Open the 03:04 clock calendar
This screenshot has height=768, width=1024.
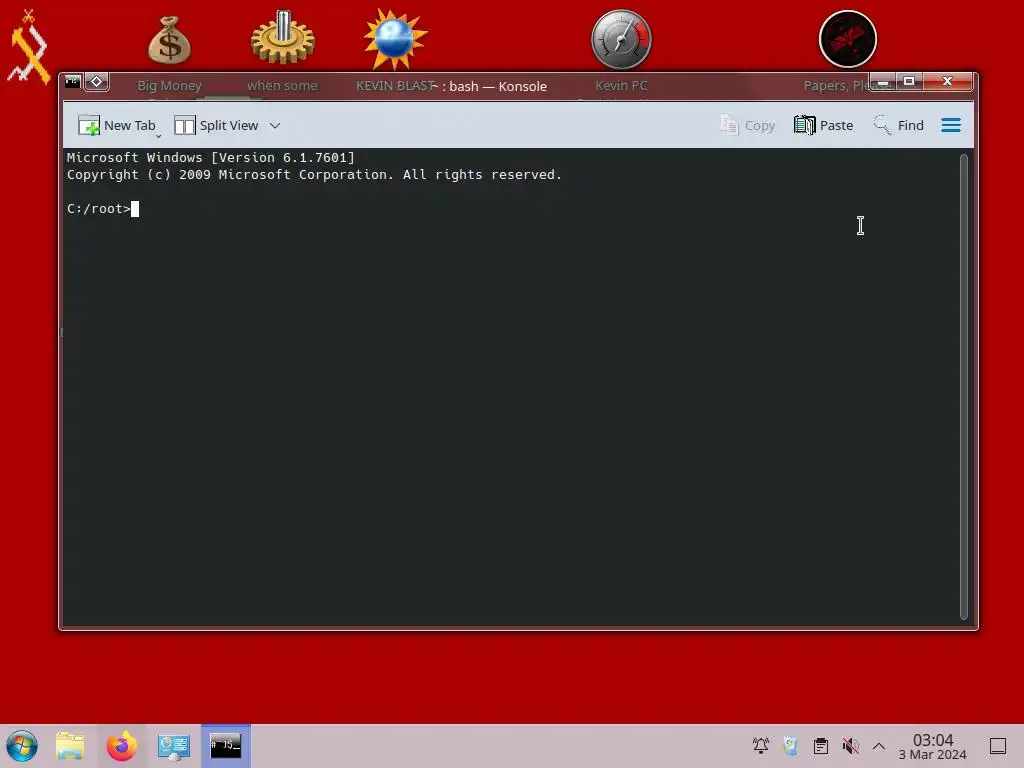click(x=933, y=746)
